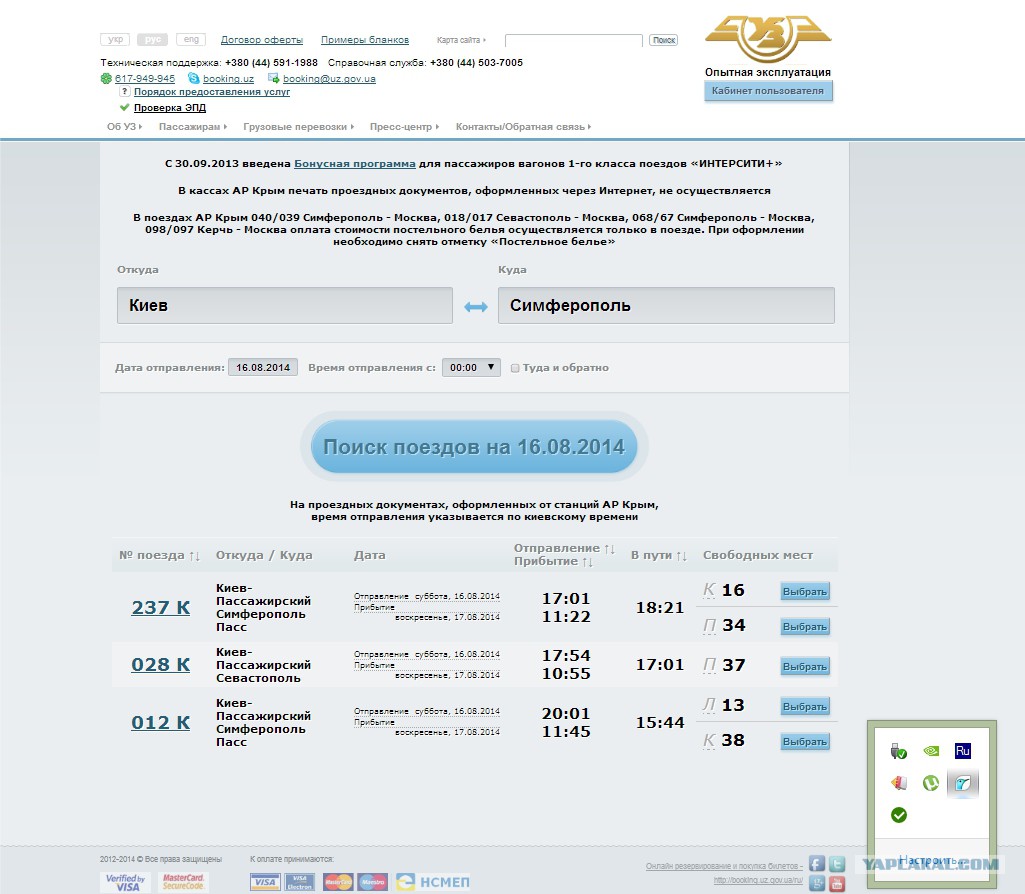Open the NVIDIA tray icon

pos(931,751)
